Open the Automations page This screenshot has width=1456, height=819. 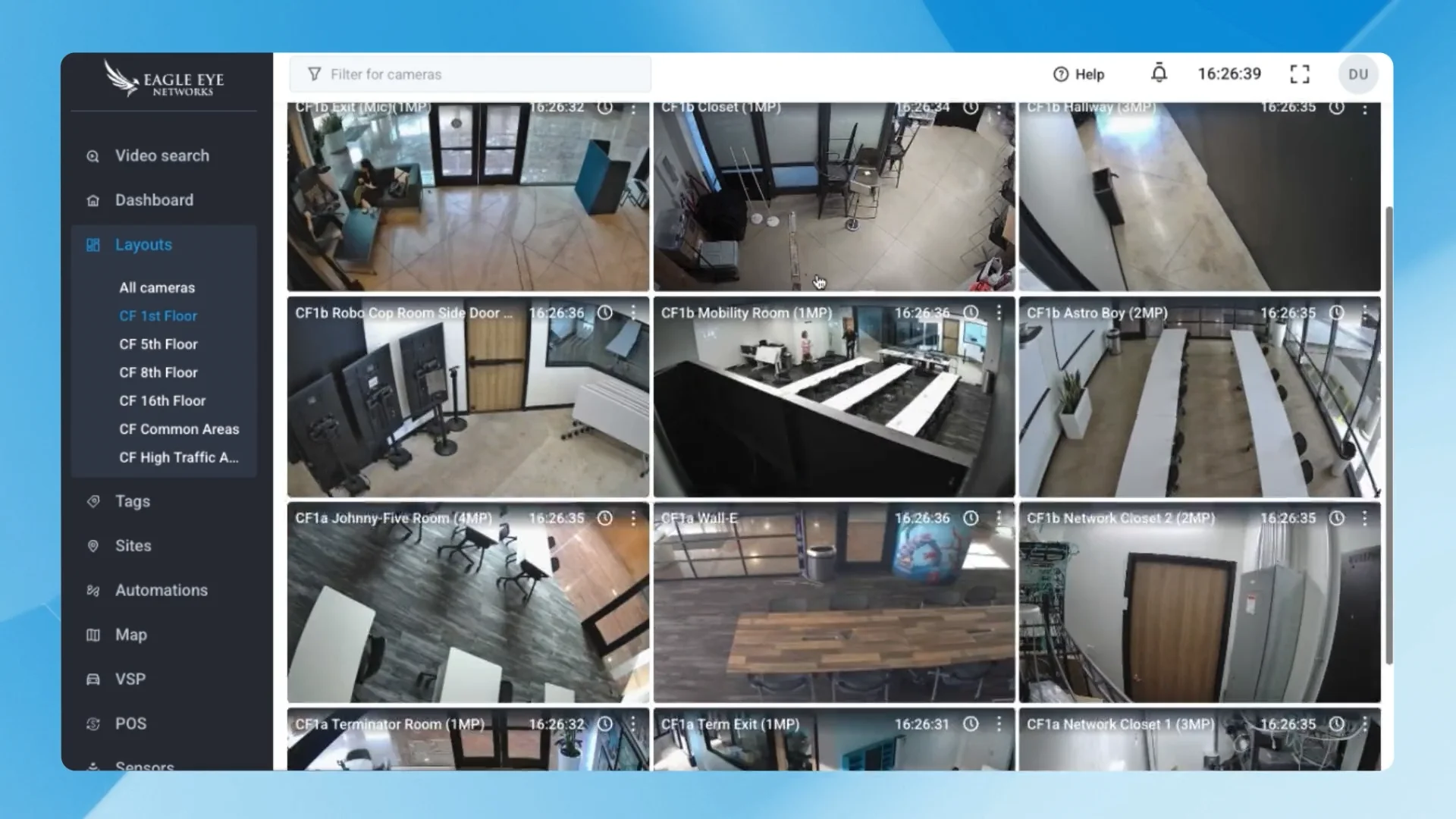pos(162,590)
